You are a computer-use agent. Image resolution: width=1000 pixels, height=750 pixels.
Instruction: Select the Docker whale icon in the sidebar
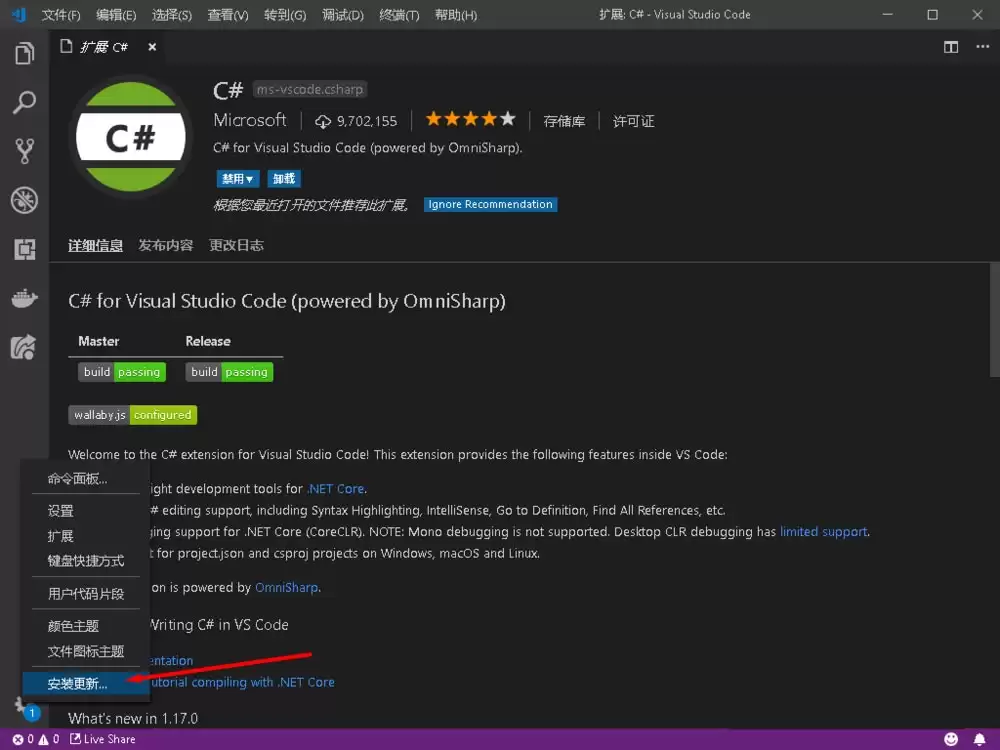(25, 297)
